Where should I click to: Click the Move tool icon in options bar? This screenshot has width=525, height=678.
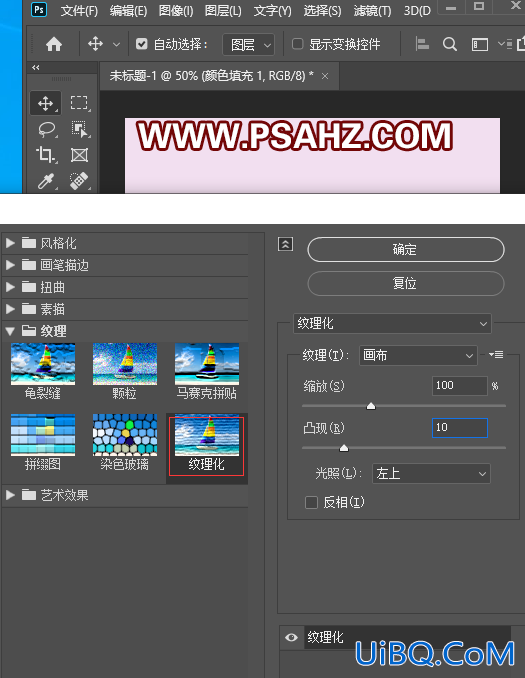[95, 44]
